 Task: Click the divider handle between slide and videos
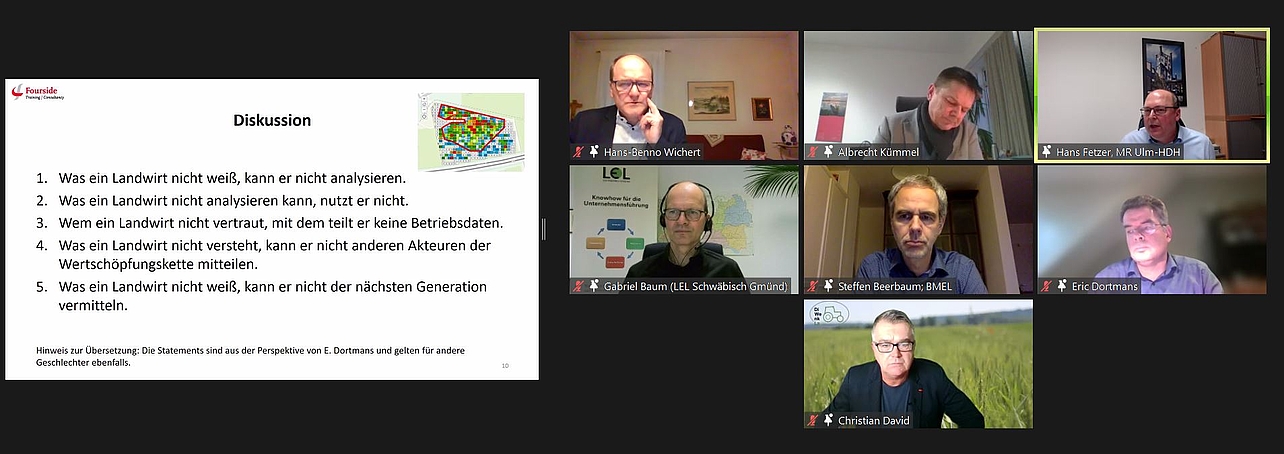pyautogui.click(x=545, y=229)
